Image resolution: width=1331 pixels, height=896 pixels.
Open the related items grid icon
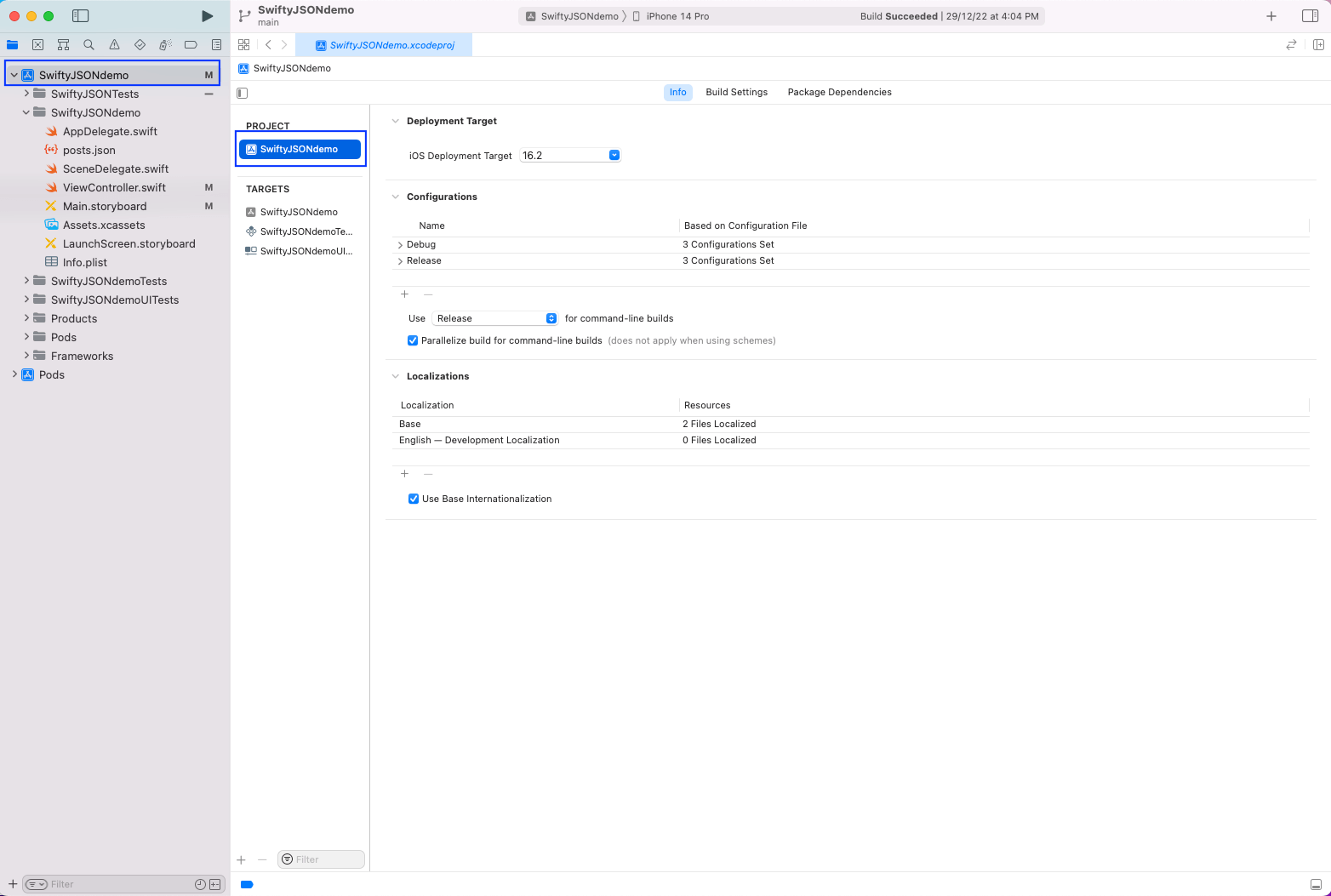244,45
